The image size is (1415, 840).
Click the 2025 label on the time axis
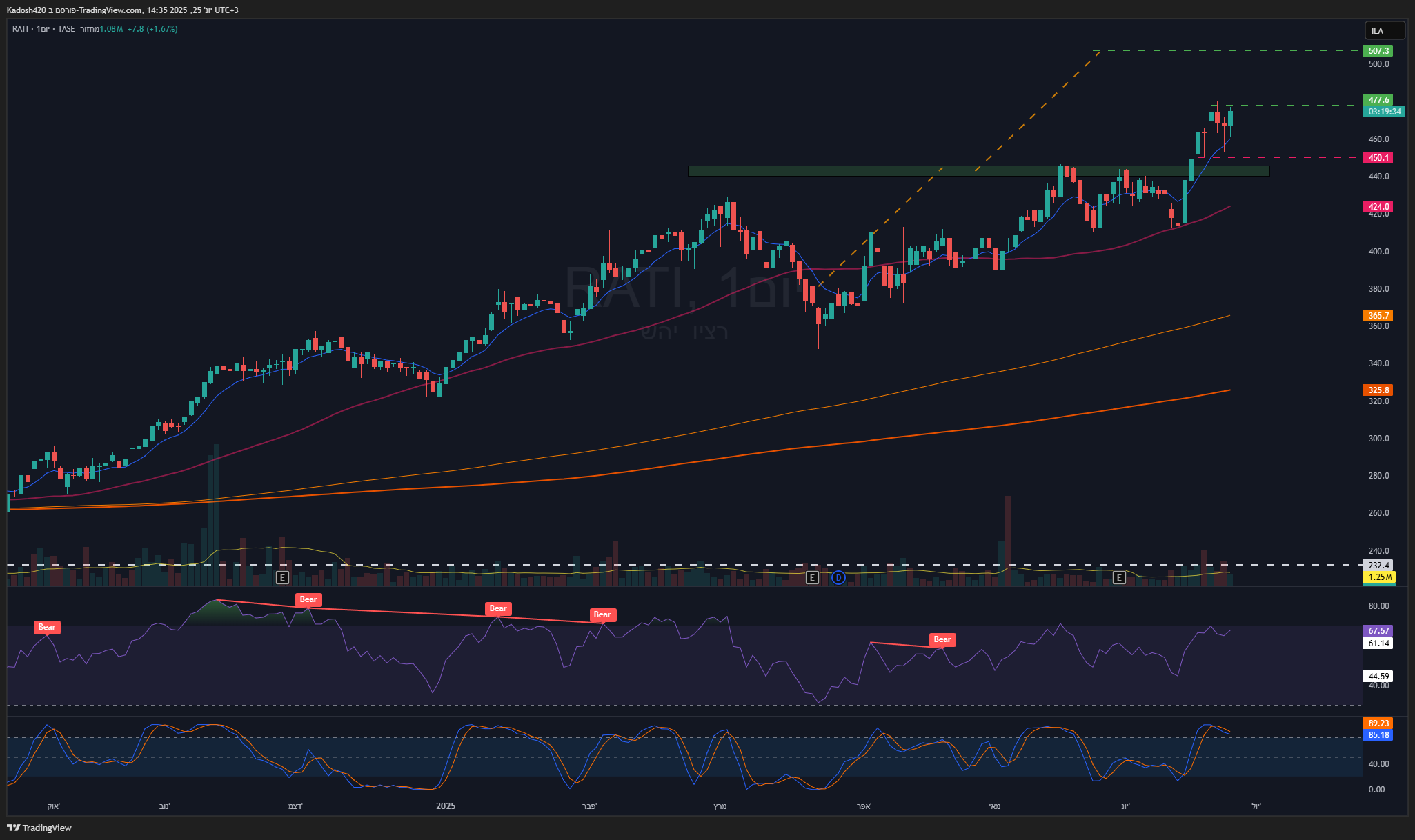coord(446,806)
